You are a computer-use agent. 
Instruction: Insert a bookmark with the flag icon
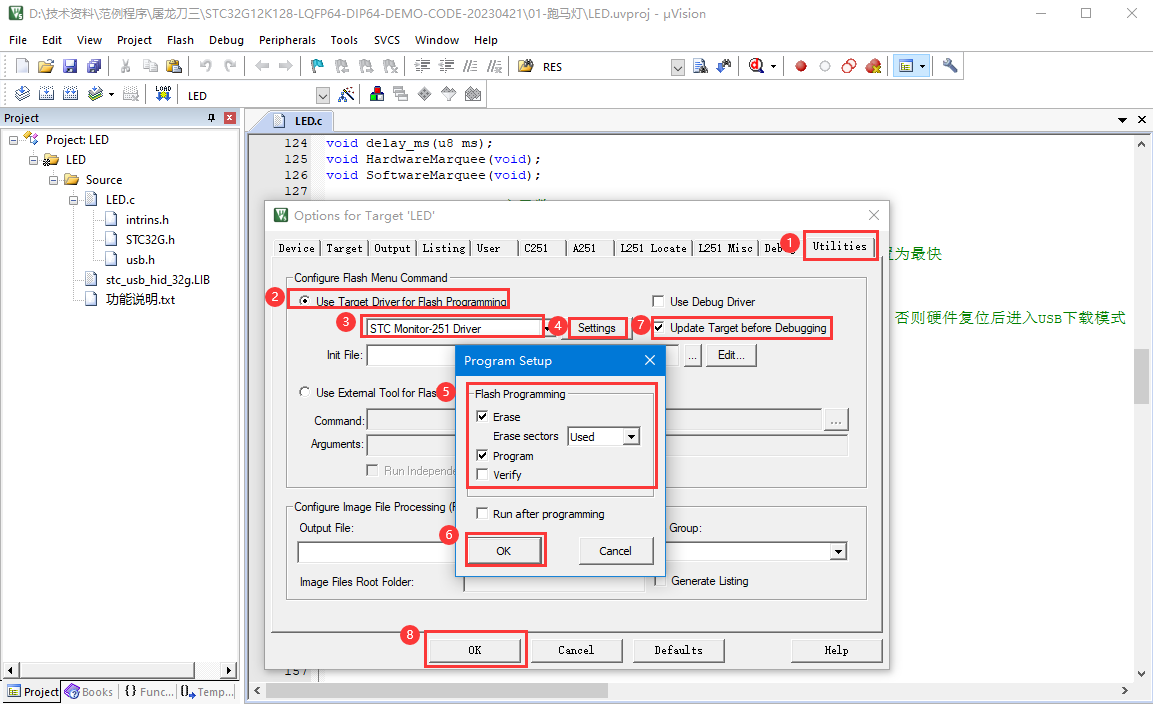pos(317,66)
